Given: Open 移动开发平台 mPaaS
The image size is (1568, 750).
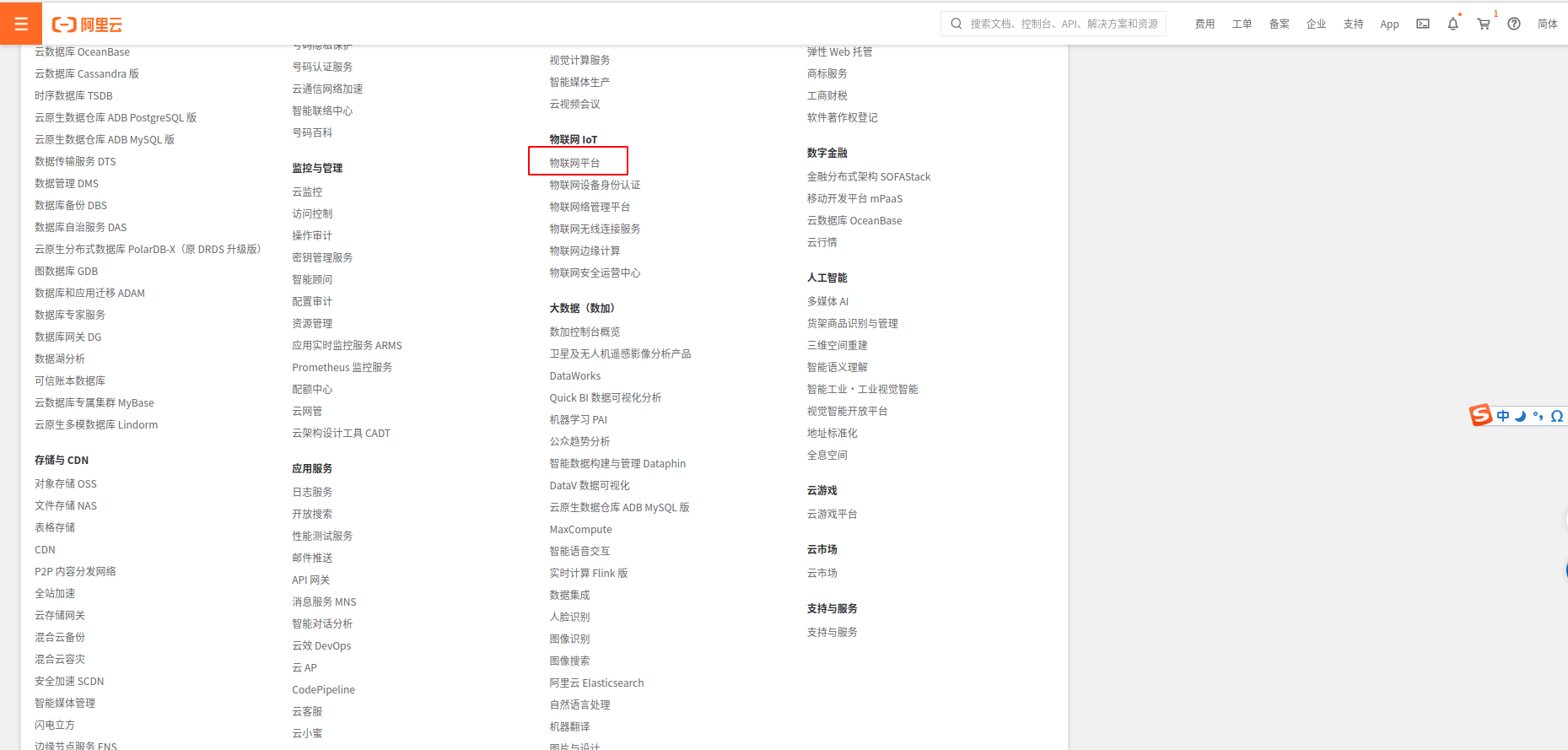Looking at the screenshot, I should coord(854,198).
